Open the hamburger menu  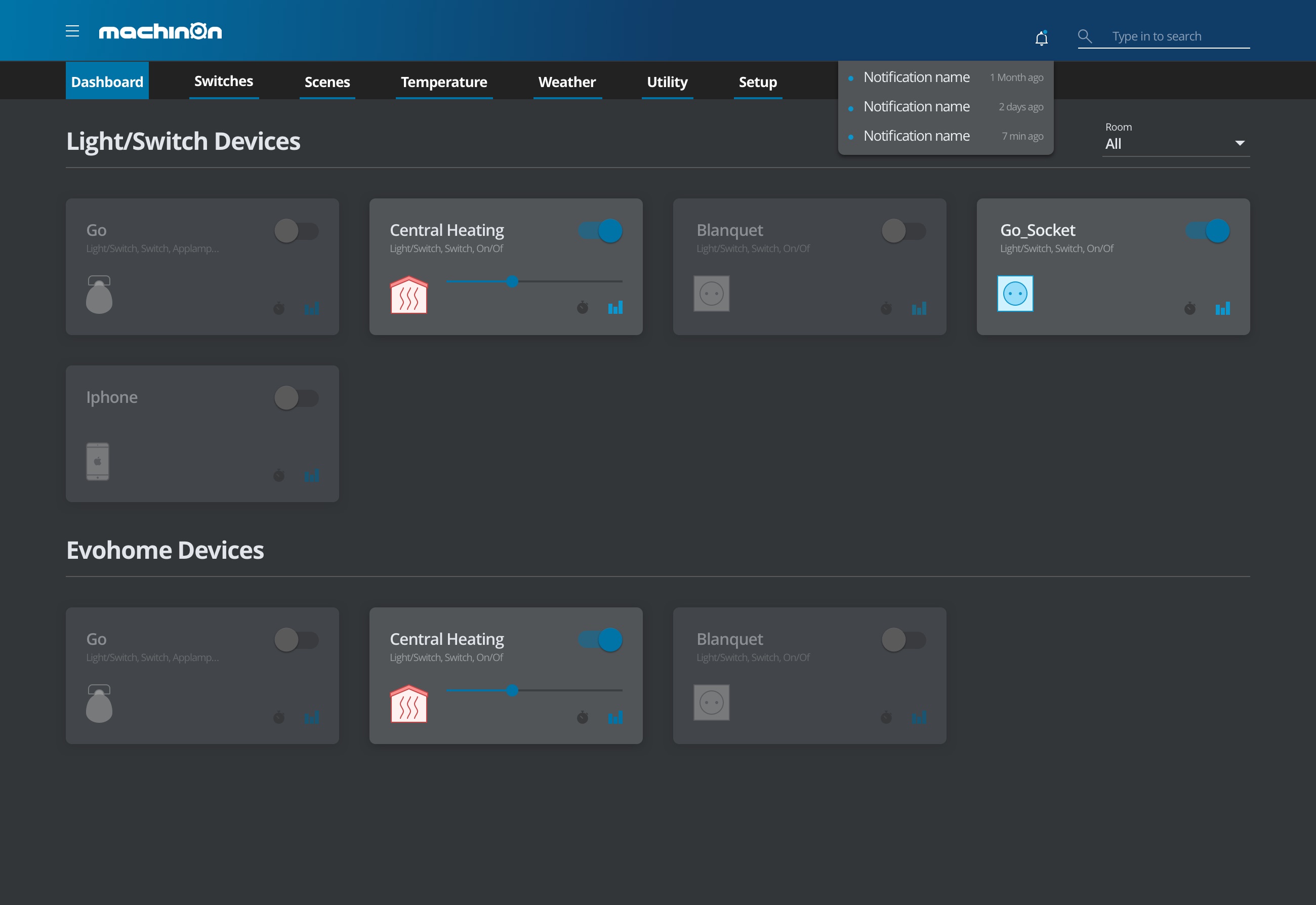(x=72, y=30)
